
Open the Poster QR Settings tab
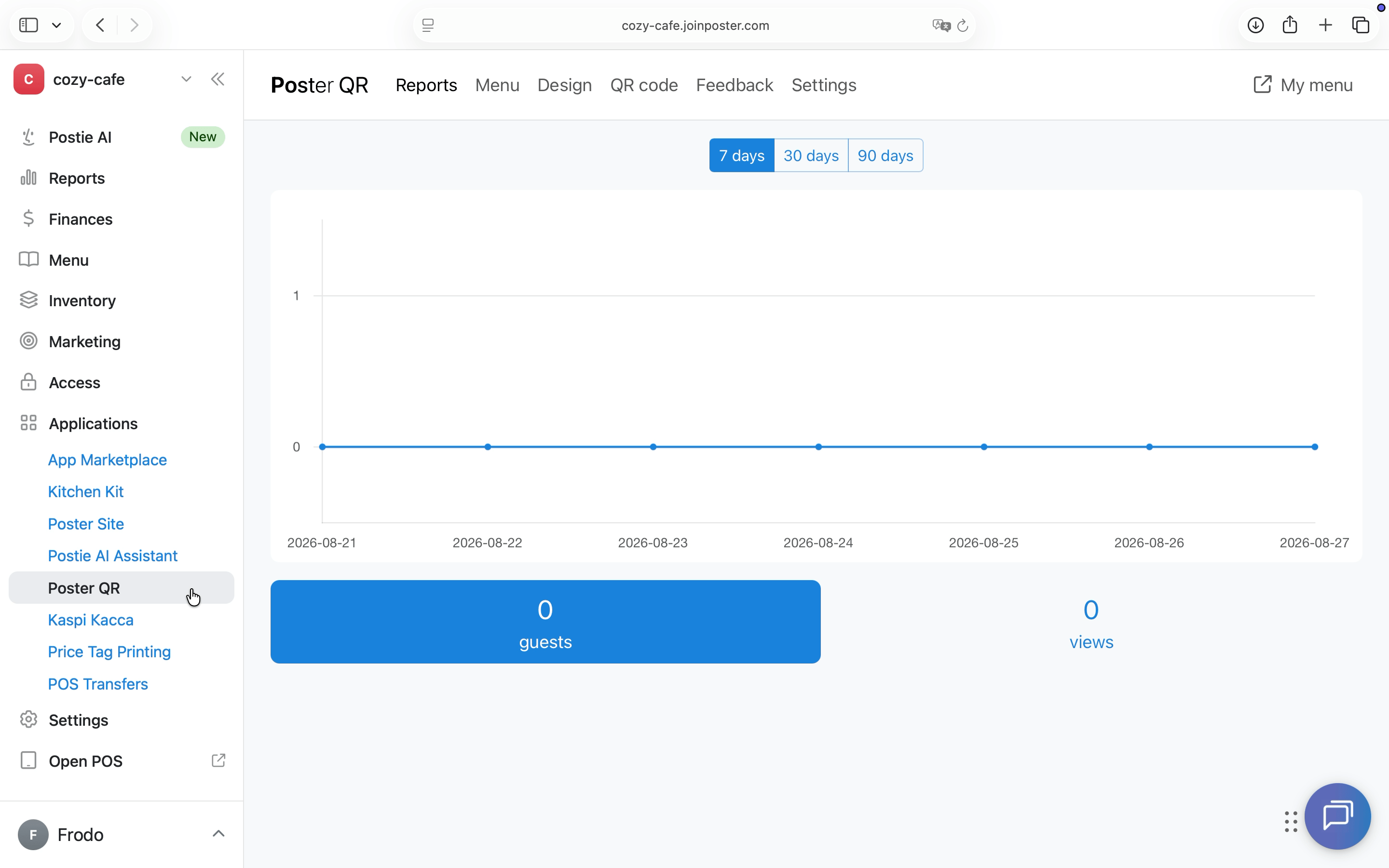tap(824, 85)
